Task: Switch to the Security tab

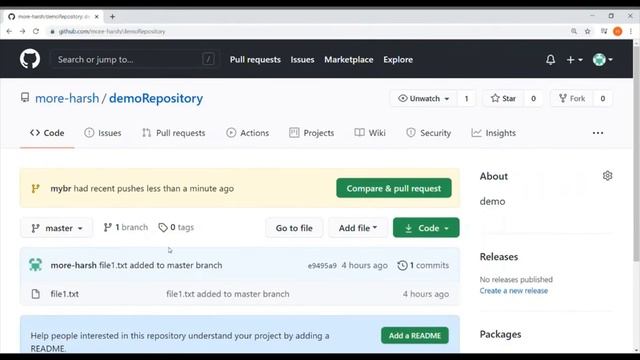Action: 429,133
